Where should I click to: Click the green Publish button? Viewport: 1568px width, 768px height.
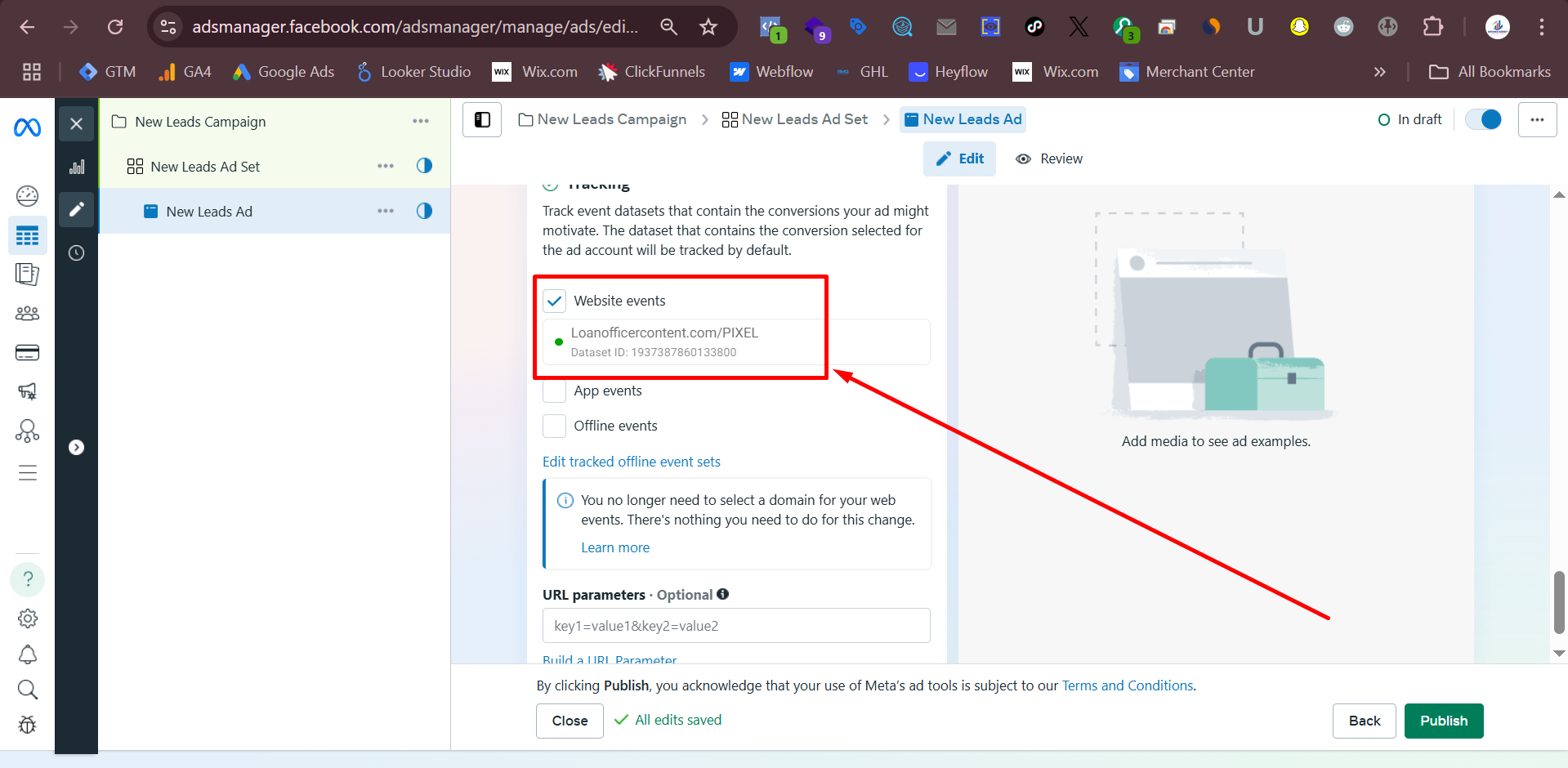1443,721
